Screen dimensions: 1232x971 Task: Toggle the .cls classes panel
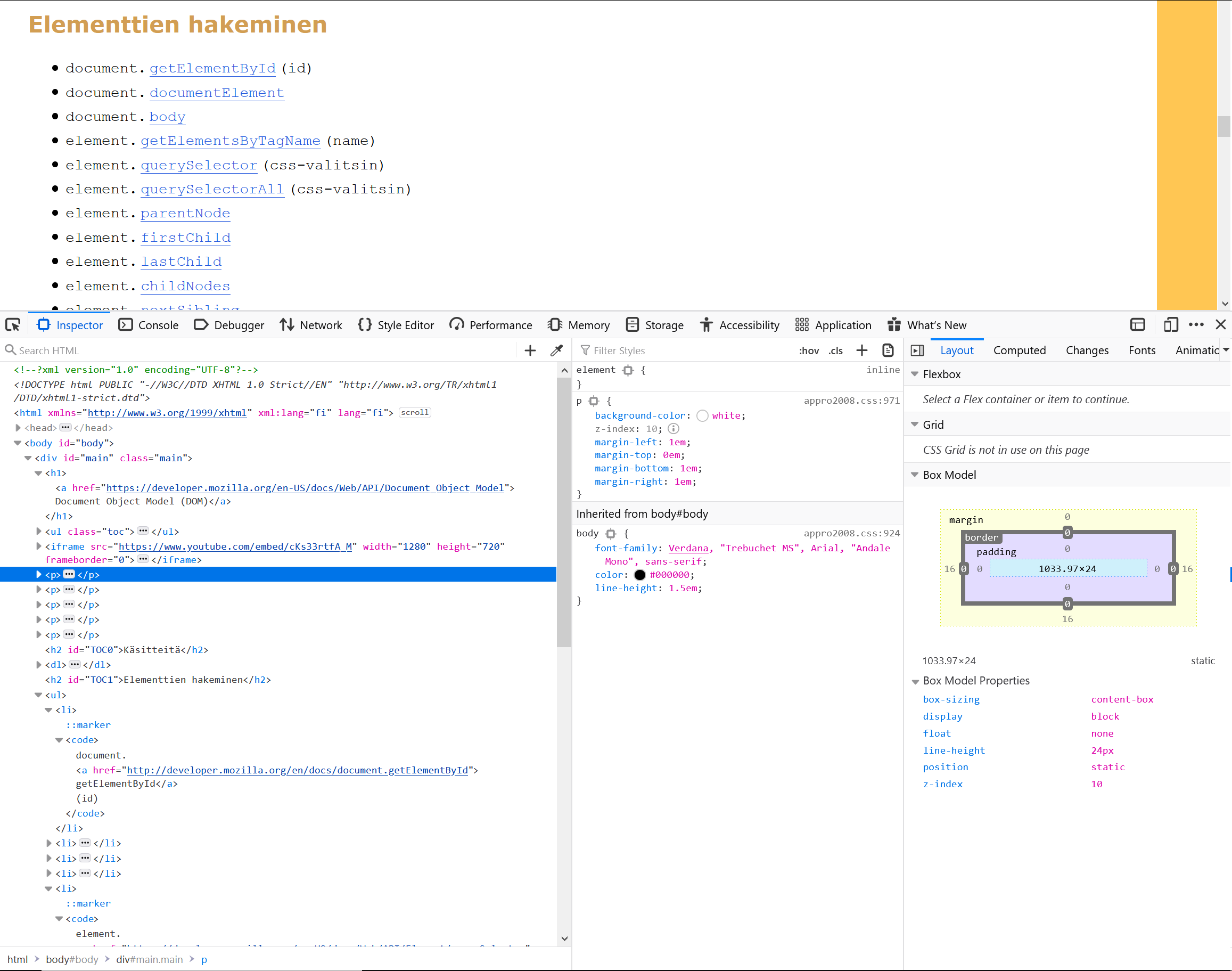coord(835,350)
